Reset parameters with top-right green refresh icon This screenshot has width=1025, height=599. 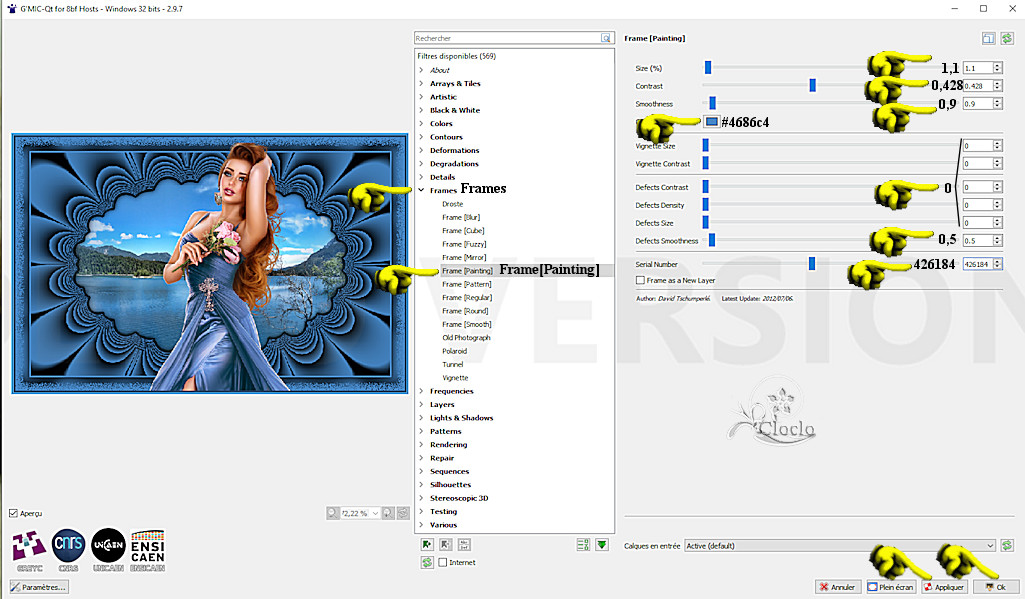click(1007, 39)
